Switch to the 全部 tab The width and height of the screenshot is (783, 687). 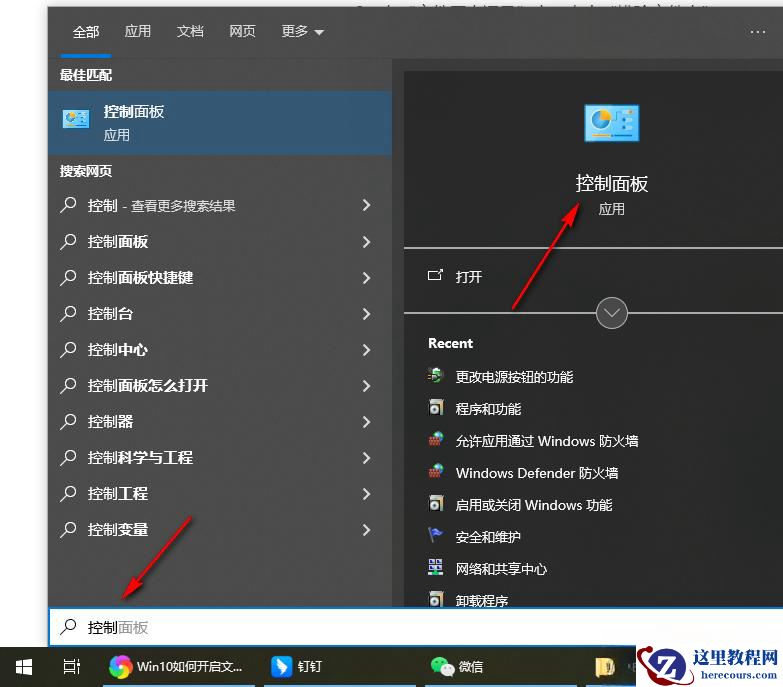click(x=86, y=32)
